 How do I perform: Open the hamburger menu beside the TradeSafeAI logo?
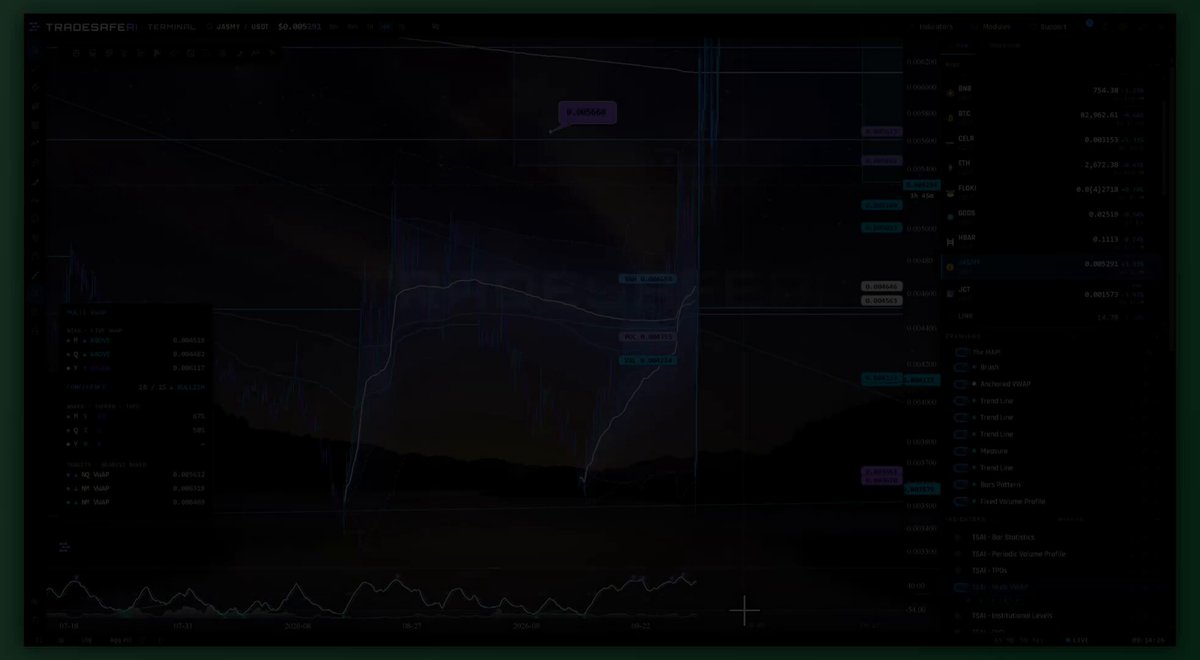pos(34,27)
